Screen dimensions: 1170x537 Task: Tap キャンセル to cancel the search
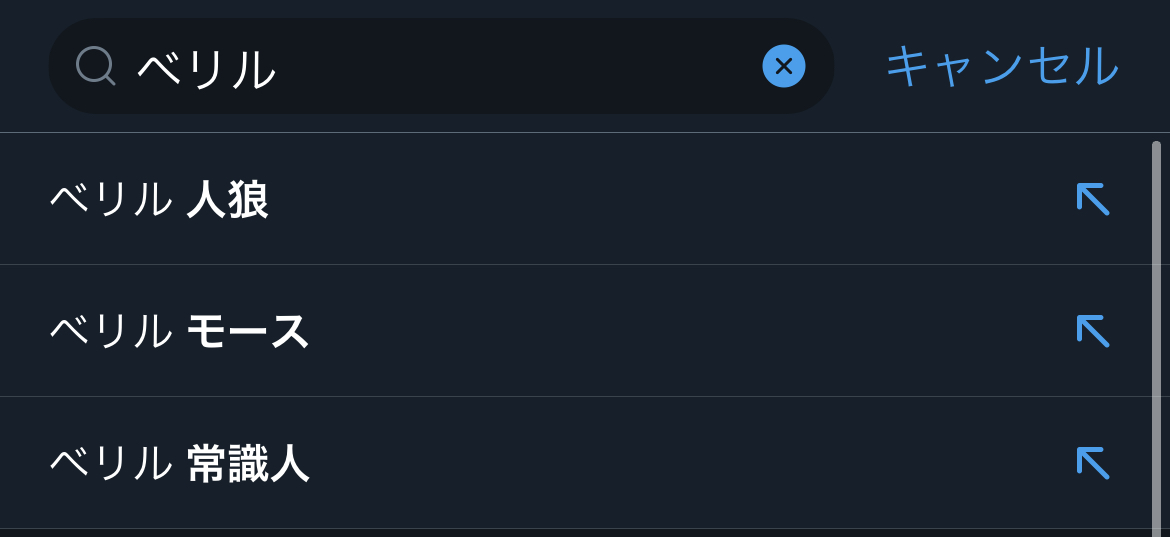(x=1001, y=66)
